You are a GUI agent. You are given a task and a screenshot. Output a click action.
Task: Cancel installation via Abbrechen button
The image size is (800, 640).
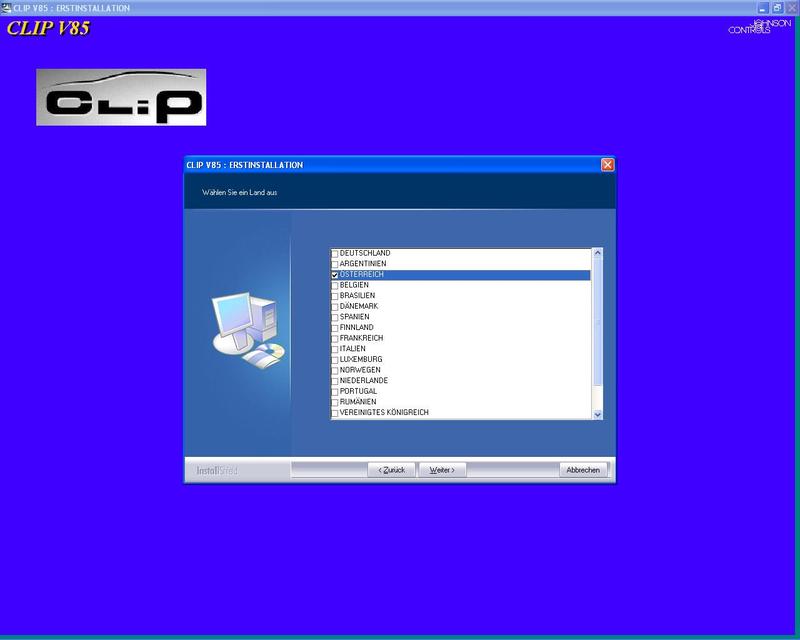583,470
